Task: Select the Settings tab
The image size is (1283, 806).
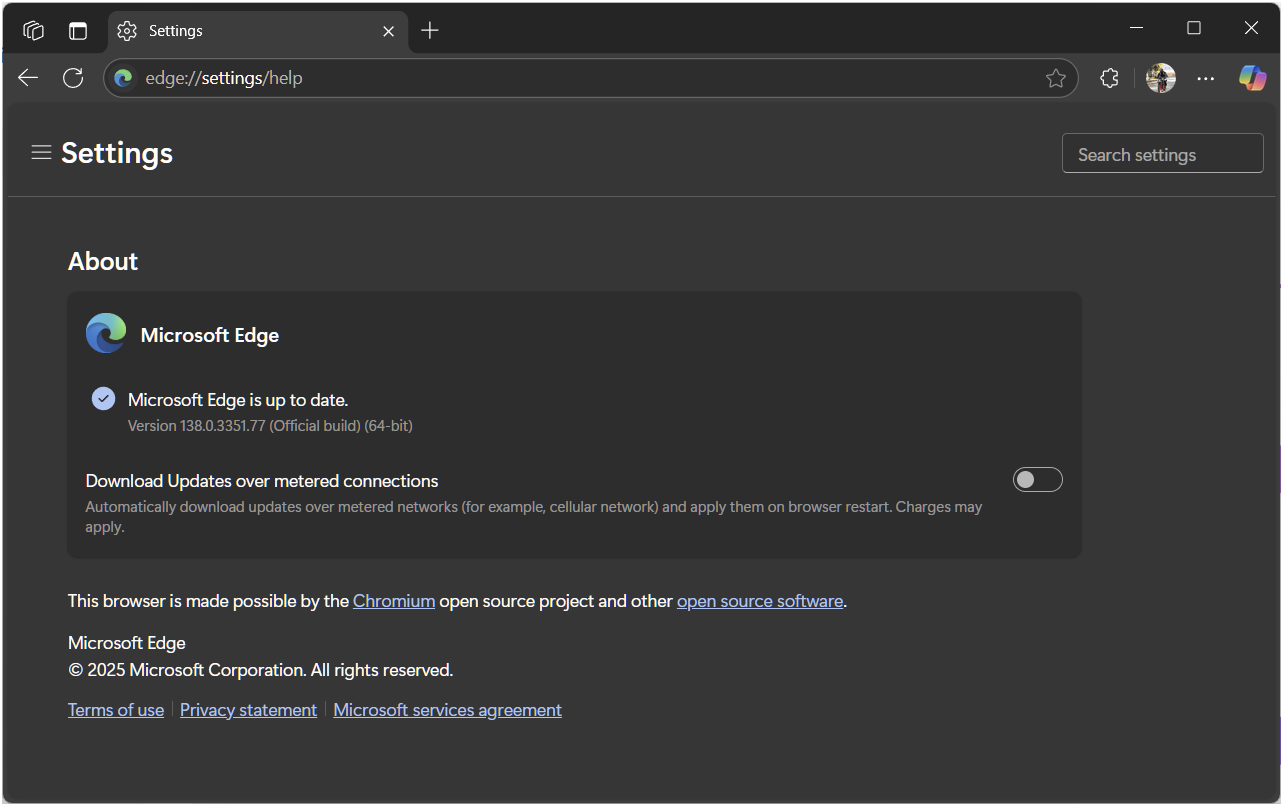Action: (x=257, y=31)
